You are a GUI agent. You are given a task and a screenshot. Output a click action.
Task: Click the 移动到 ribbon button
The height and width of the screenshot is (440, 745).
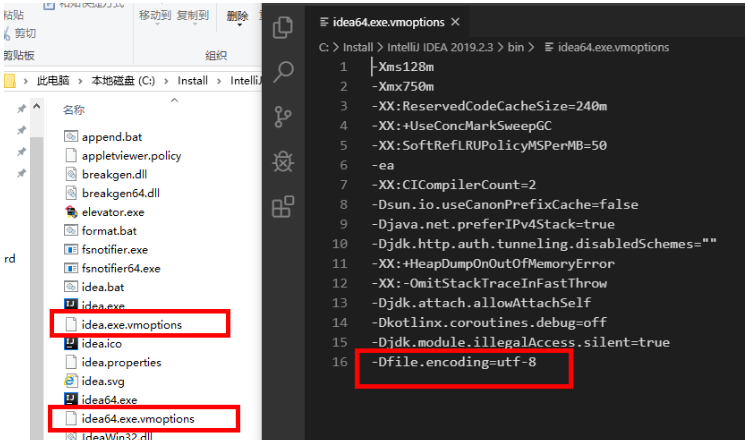click(x=155, y=17)
